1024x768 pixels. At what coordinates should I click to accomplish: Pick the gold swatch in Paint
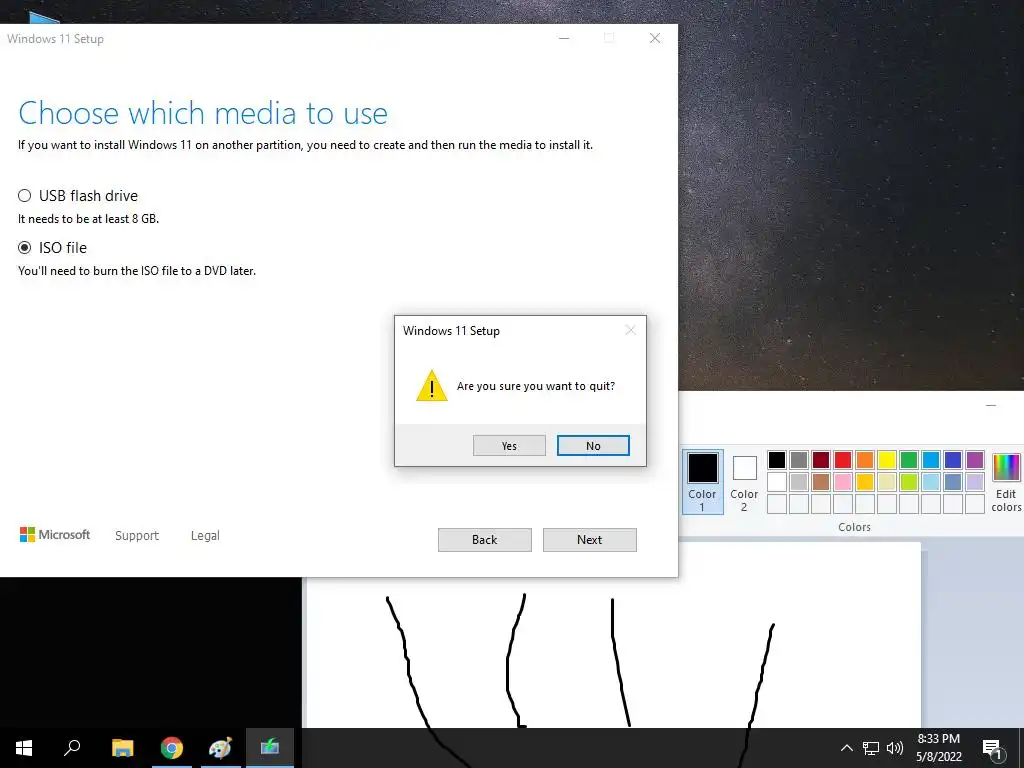(x=865, y=482)
